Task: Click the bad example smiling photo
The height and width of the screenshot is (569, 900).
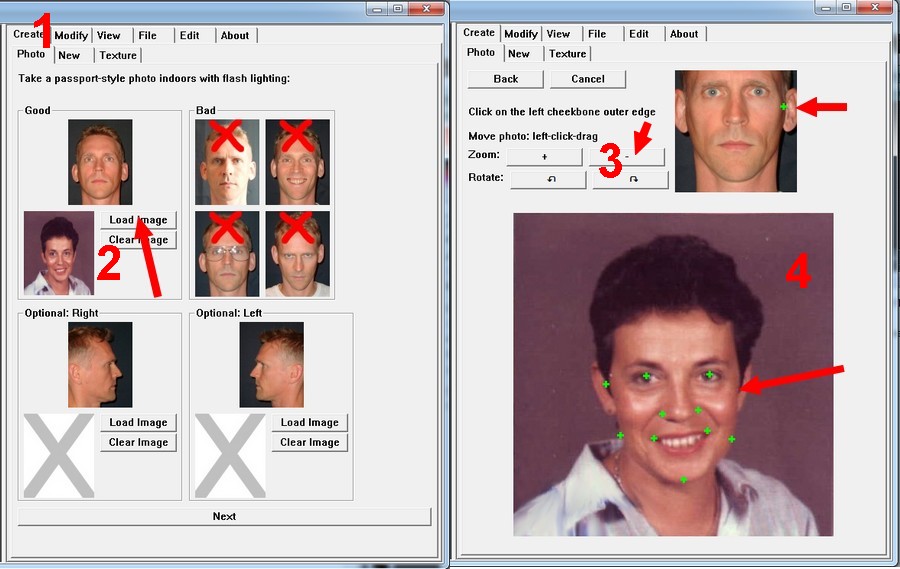Action: click(x=297, y=162)
